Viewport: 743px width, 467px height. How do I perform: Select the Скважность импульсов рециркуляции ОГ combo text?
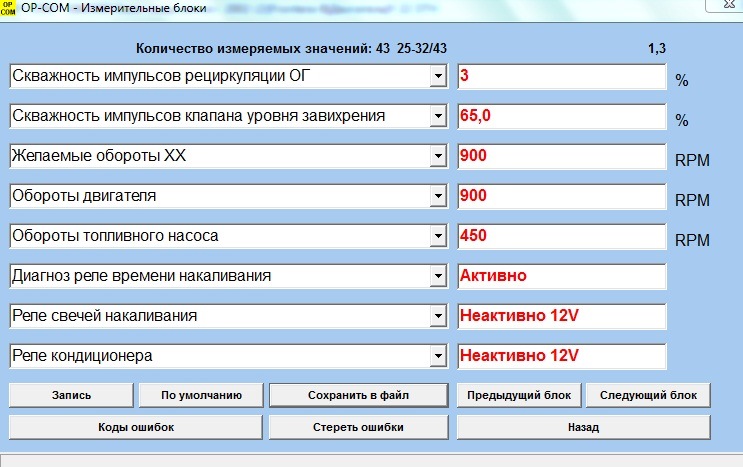[x=161, y=76]
